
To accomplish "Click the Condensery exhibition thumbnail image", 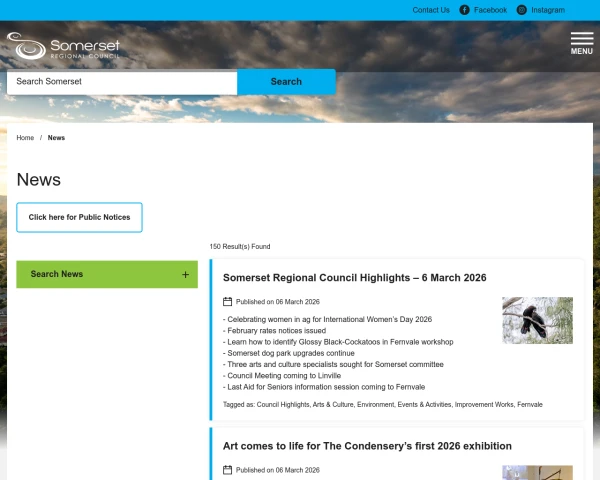I will [x=537, y=473].
